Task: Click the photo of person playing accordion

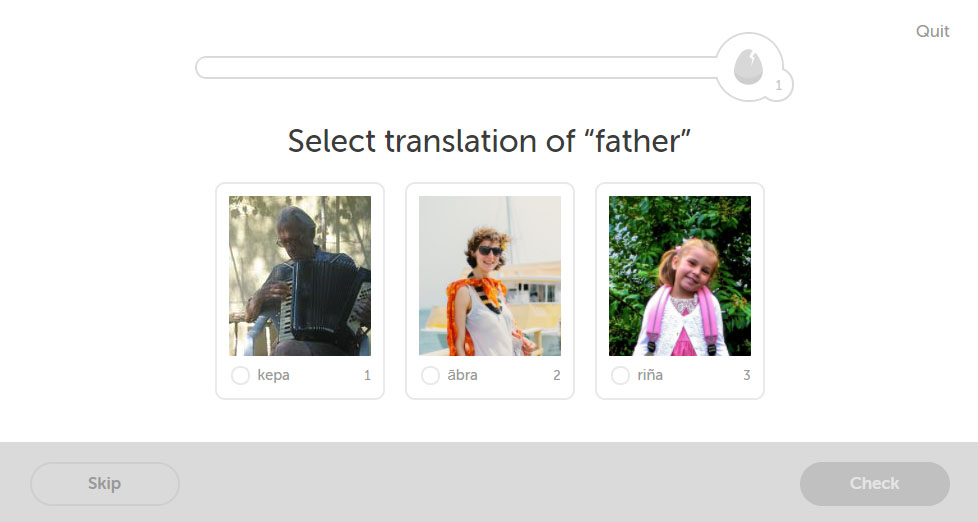Action: pyautogui.click(x=300, y=276)
